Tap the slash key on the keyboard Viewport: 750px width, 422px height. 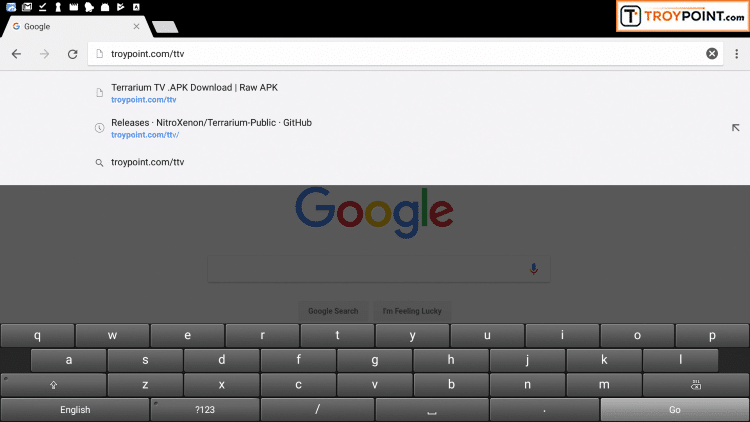tap(318, 410)
